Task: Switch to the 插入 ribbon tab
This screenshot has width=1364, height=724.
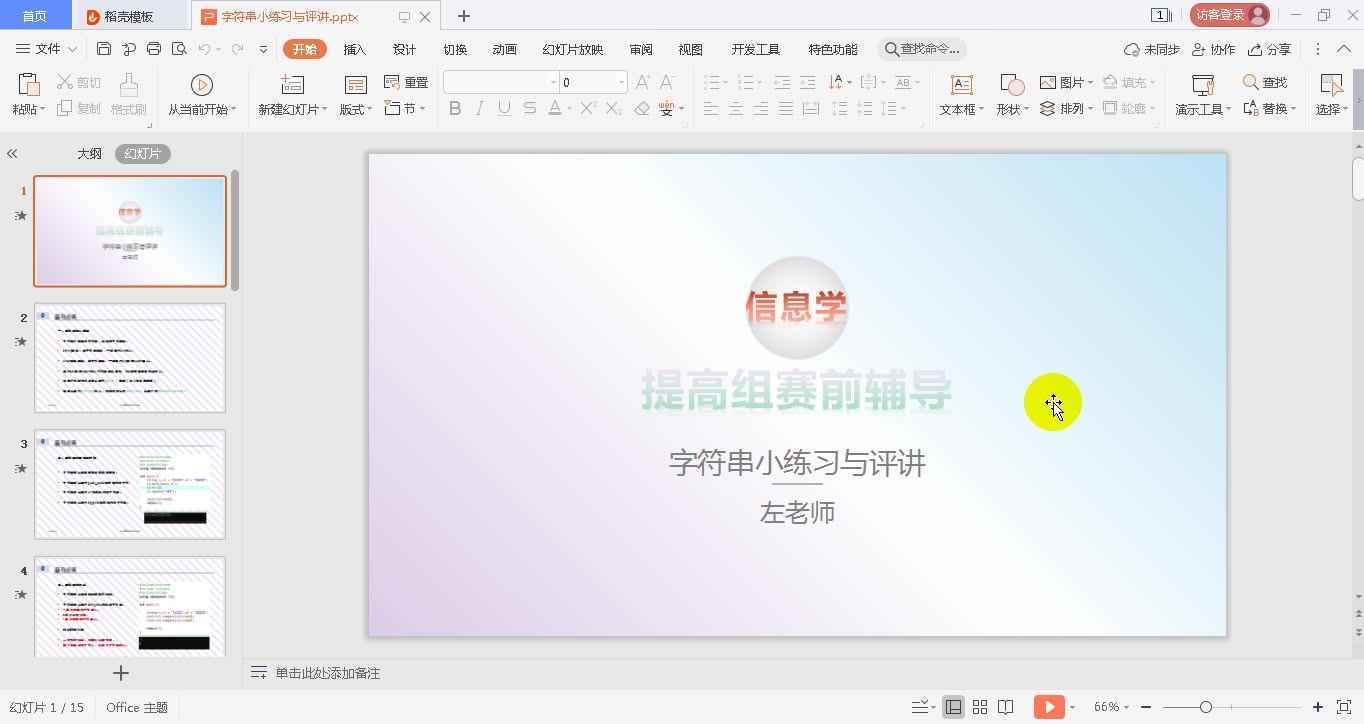Action: point(354,48)
